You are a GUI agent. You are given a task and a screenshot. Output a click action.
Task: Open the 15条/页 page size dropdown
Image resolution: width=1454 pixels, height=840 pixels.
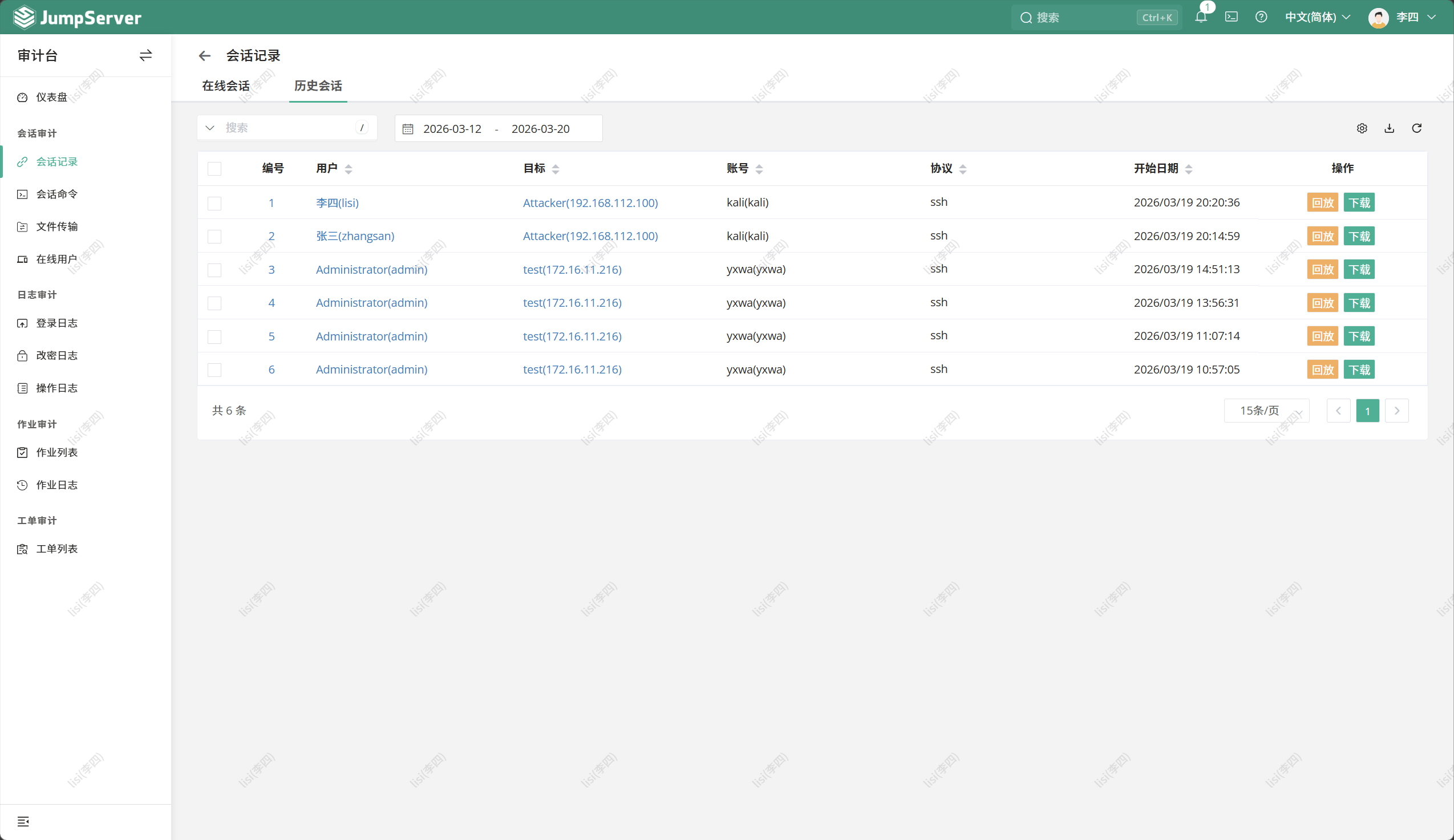tap(1266, 411)
